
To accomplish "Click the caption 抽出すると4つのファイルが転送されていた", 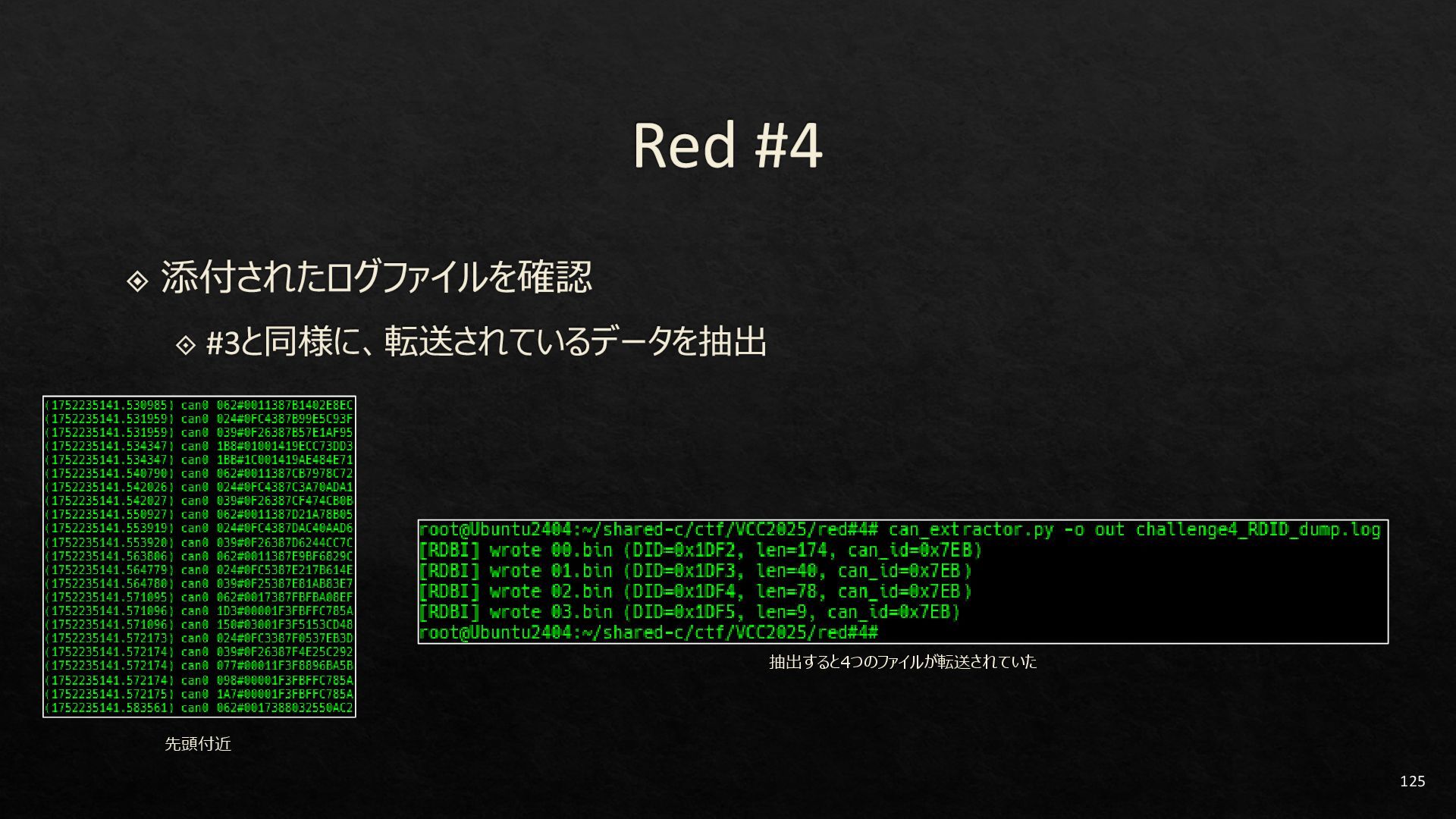I will [x=902, y=662].
